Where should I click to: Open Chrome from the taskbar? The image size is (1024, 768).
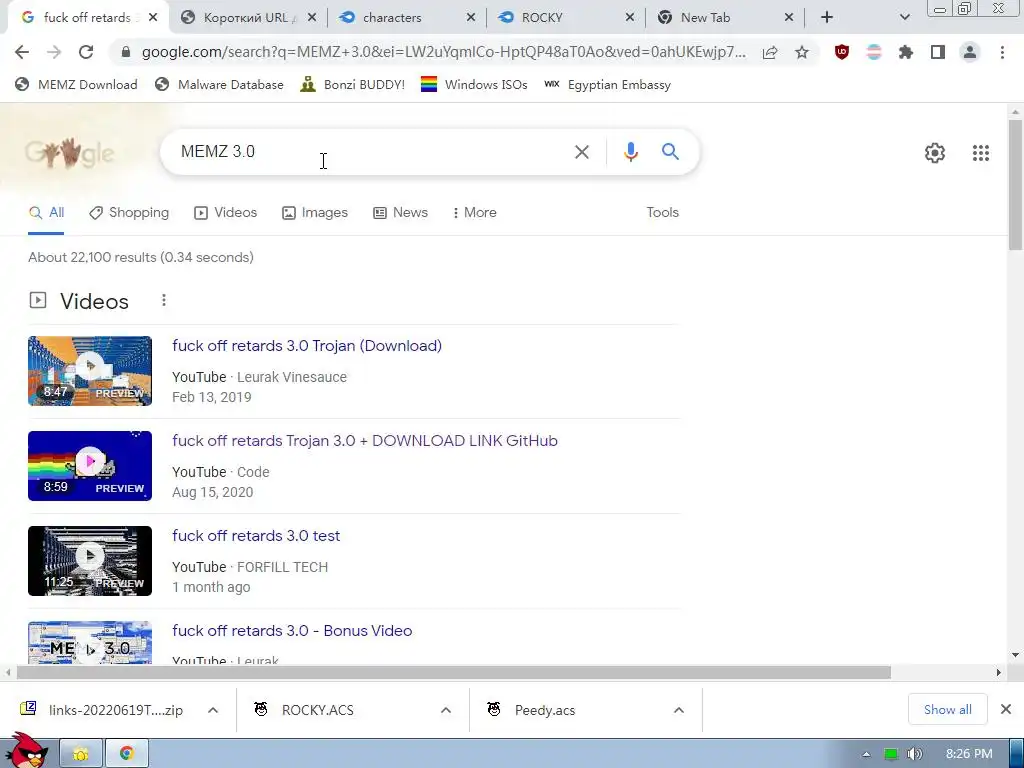(127, 754)
